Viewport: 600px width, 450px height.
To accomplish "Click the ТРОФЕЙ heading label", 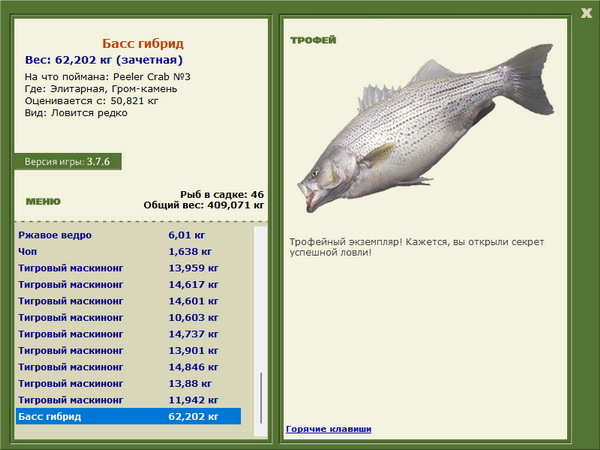I will (313, 40).
